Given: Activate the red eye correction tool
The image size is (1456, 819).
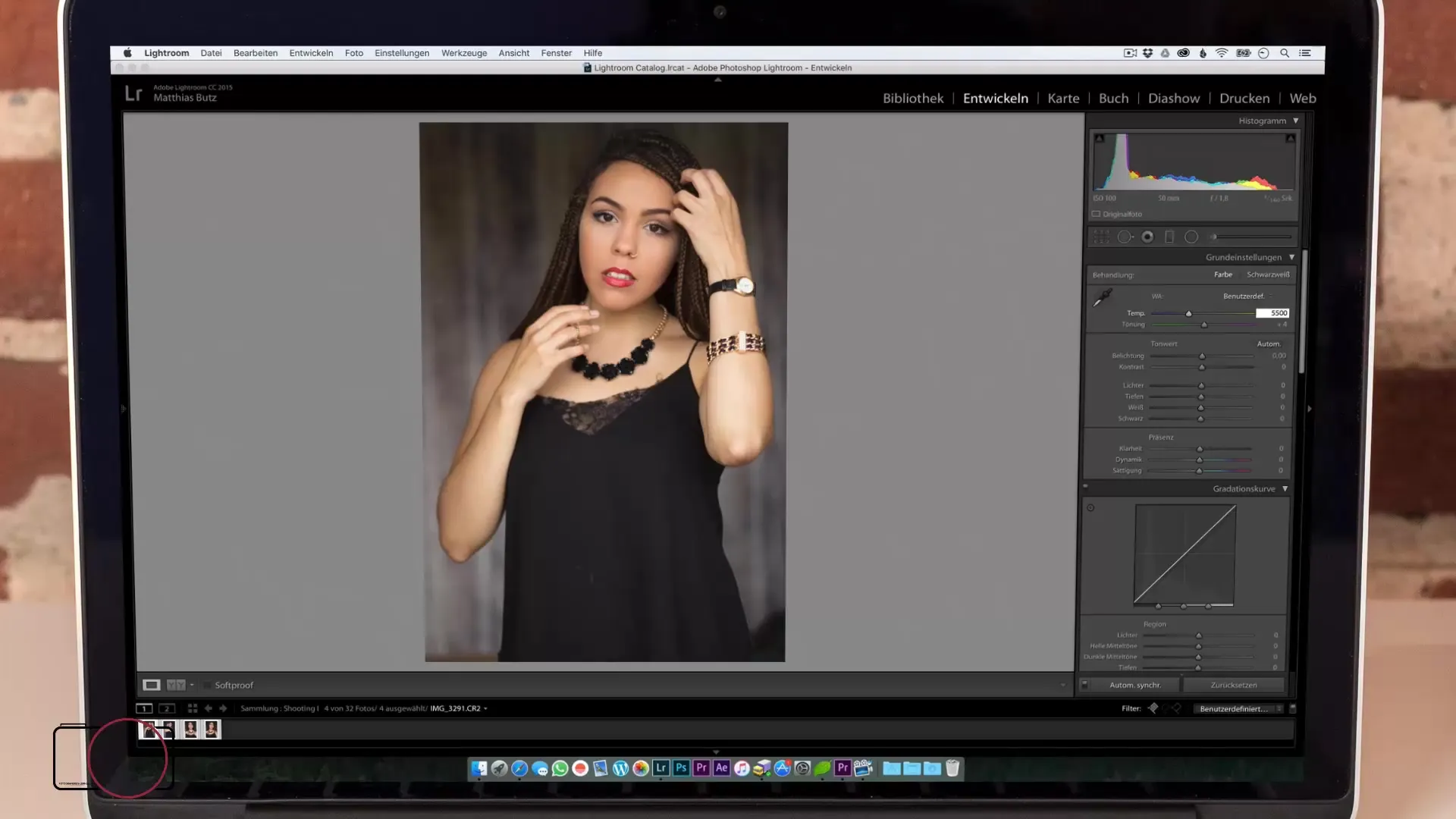Looking at the screenshot, I should pyautogui.click(x=1147, y=237).
